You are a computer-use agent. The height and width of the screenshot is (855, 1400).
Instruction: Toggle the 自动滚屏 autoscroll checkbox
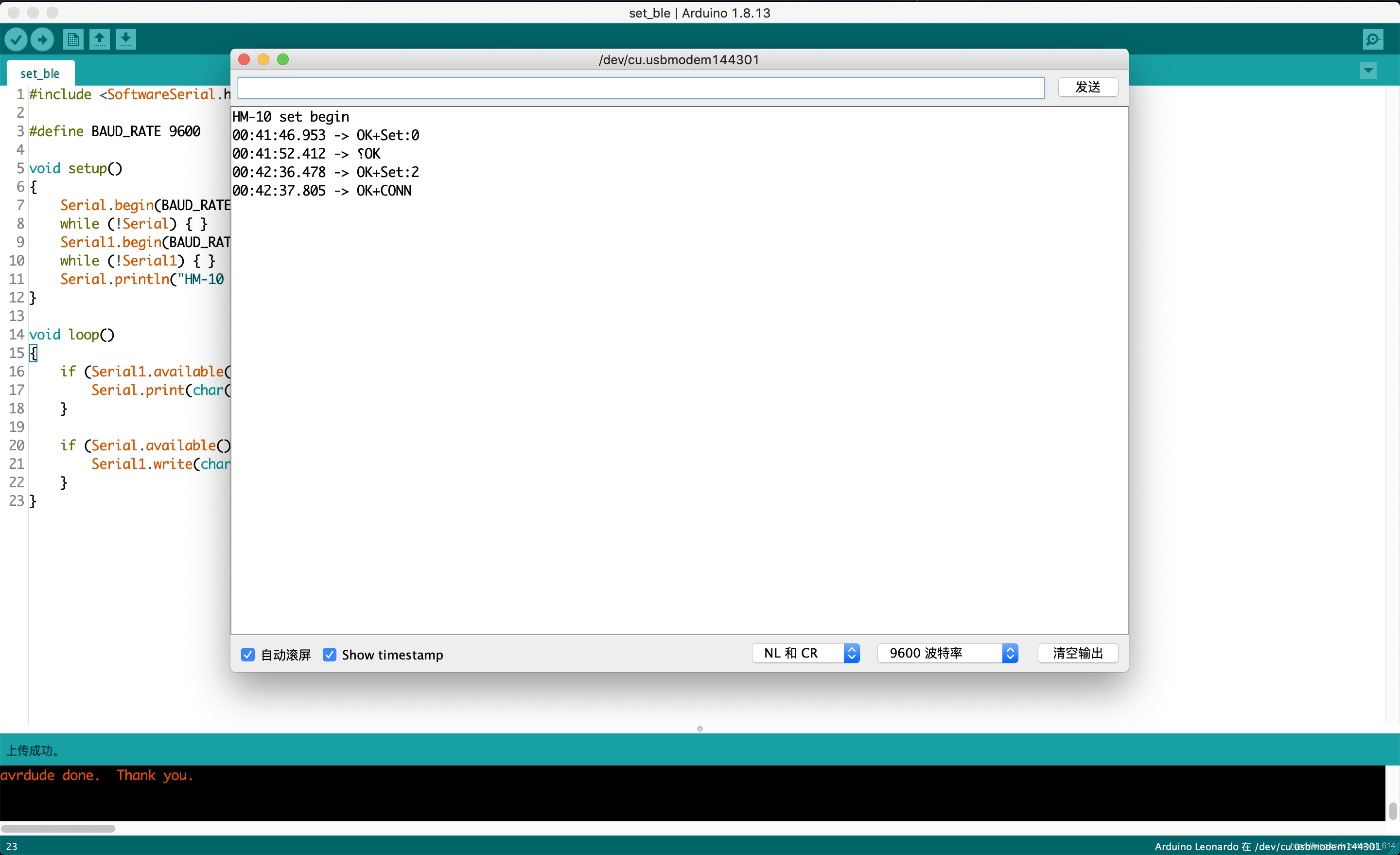(x=248, y=654)
